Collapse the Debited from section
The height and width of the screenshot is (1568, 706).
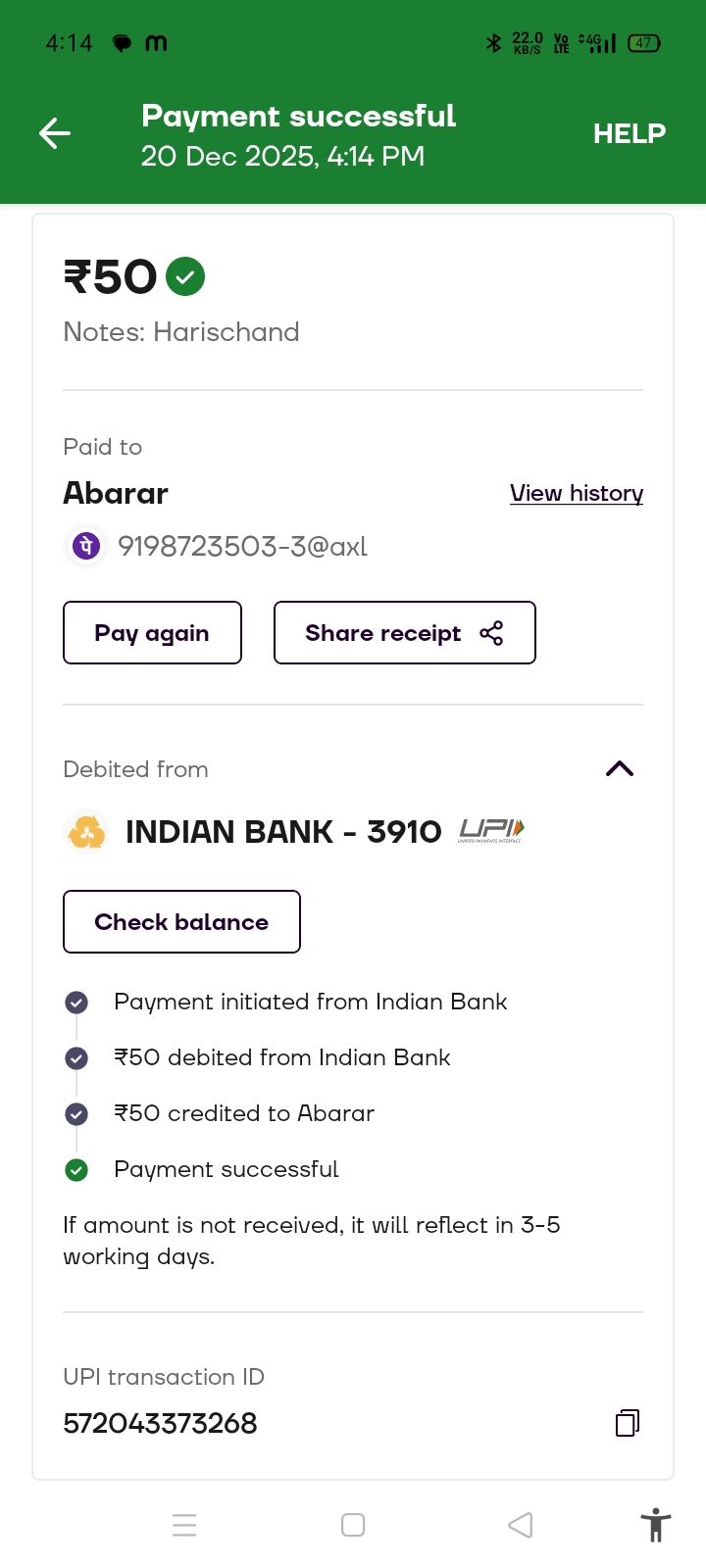[620, 769]
